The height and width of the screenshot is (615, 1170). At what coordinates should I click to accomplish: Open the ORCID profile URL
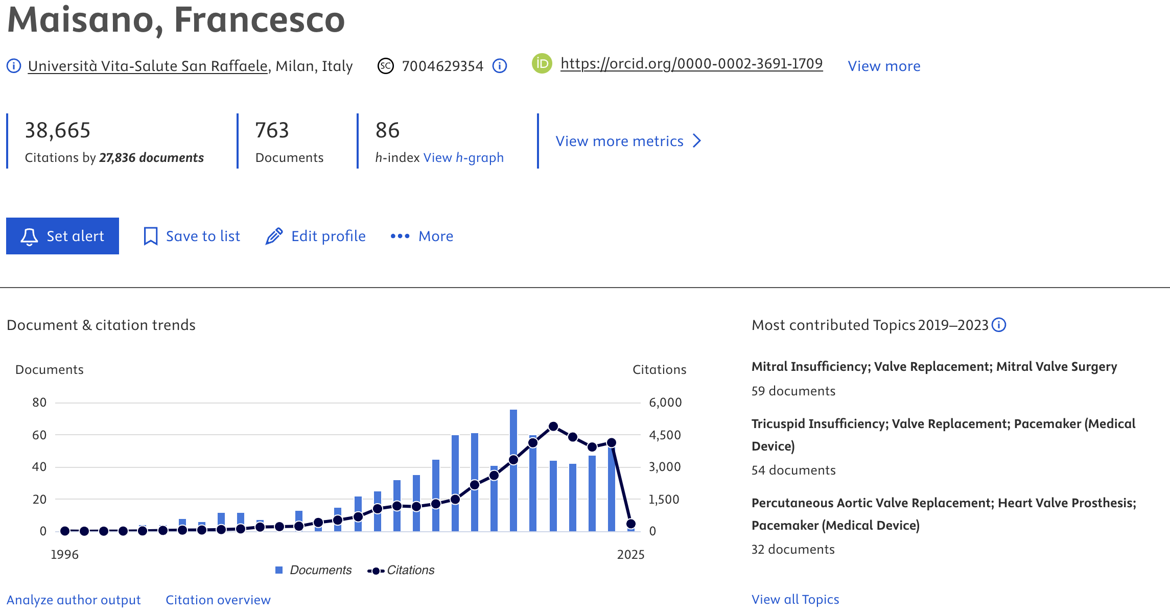point(691,64)
